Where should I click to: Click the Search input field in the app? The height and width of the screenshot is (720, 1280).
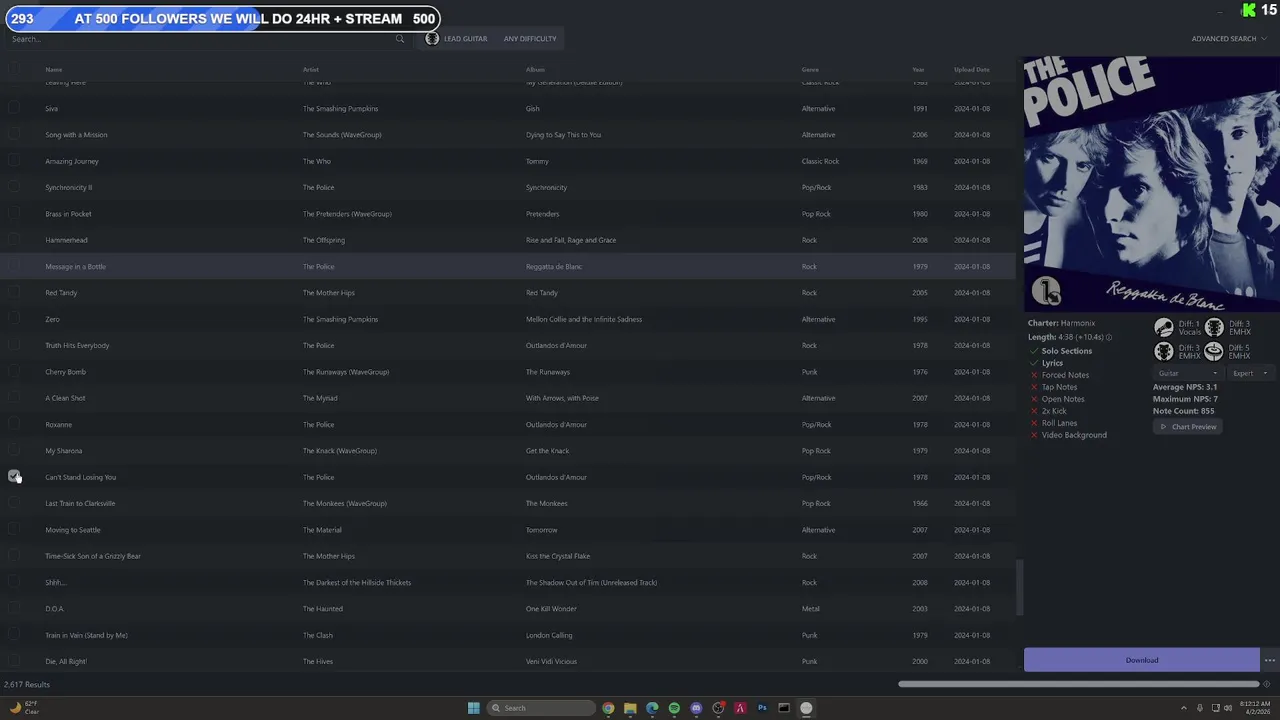pyautogui.click(x=205, y=39)
